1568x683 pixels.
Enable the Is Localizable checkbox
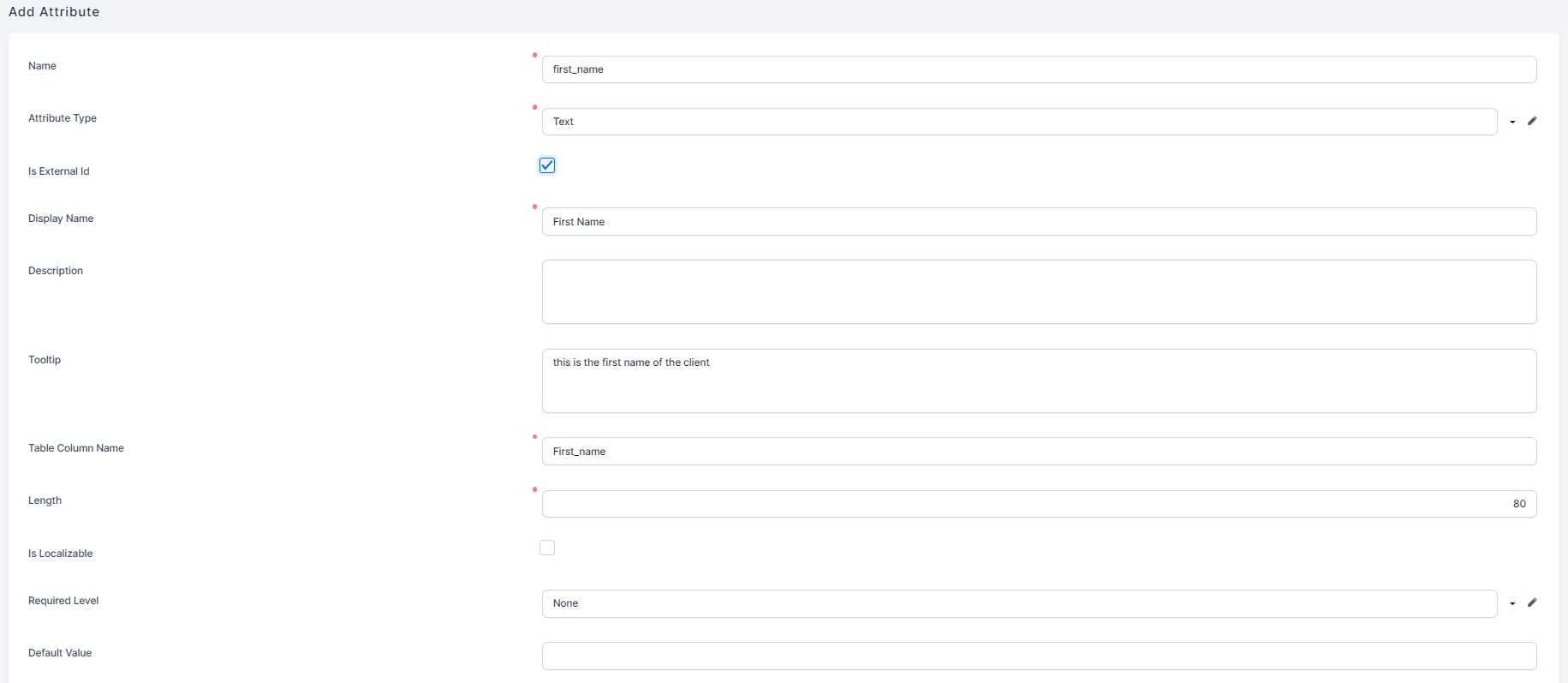(x=547, y=548)
